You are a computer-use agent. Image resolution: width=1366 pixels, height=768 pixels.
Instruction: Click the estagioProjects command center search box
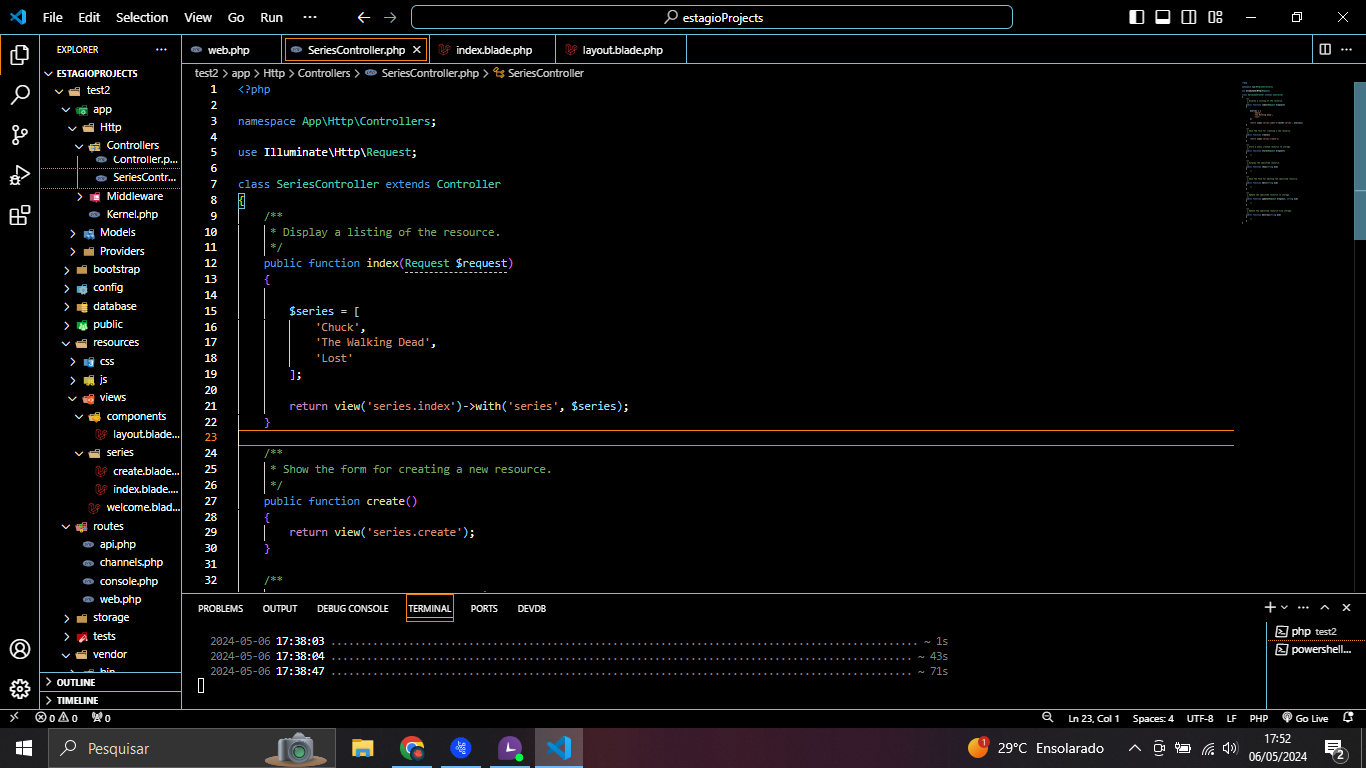point(712,17)
